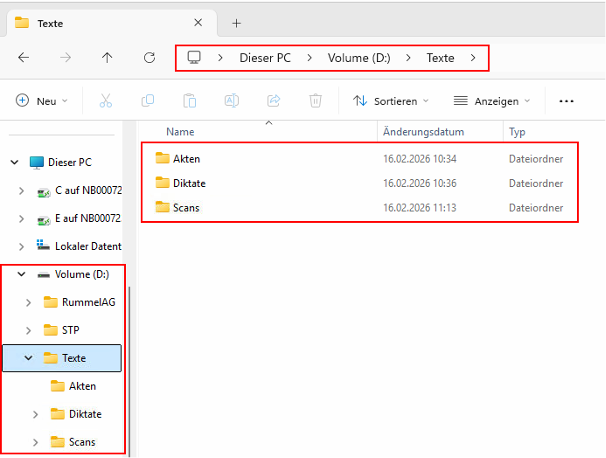606x458 pixels.
Task: Expand the RummelAG folder node
Action: click(28, 303)
